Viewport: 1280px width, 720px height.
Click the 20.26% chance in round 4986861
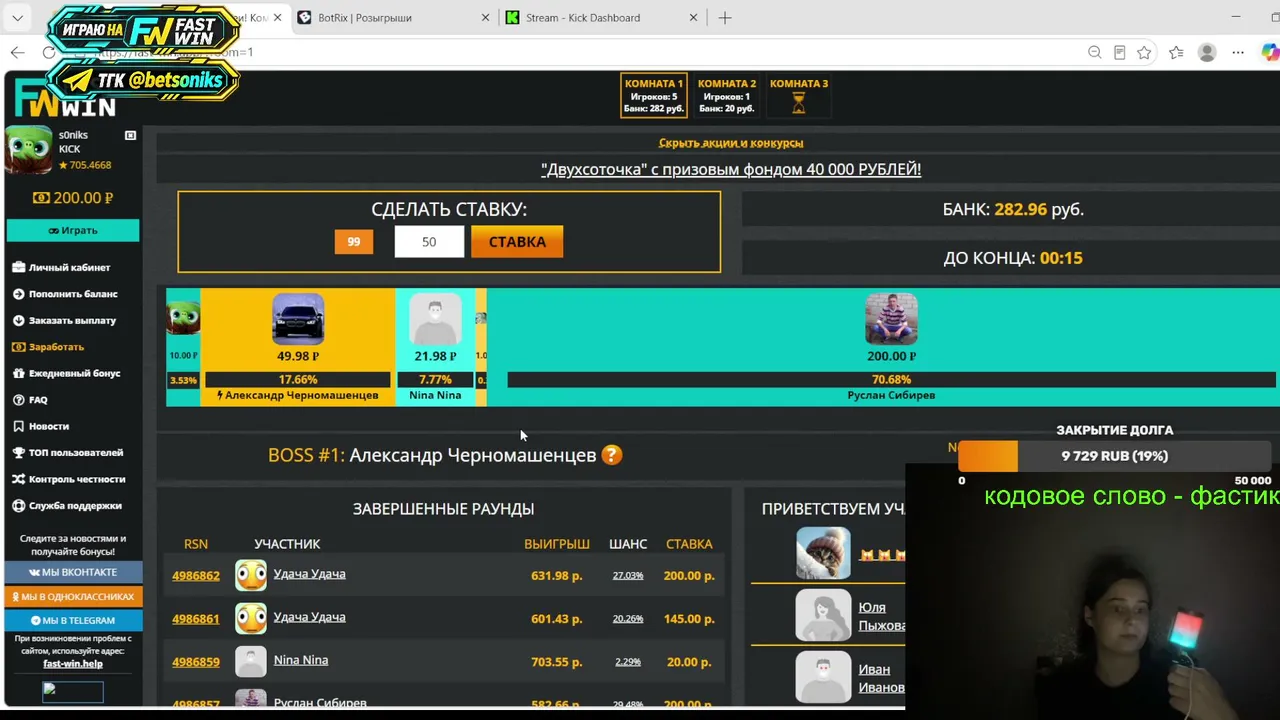[x=628, y=619]
